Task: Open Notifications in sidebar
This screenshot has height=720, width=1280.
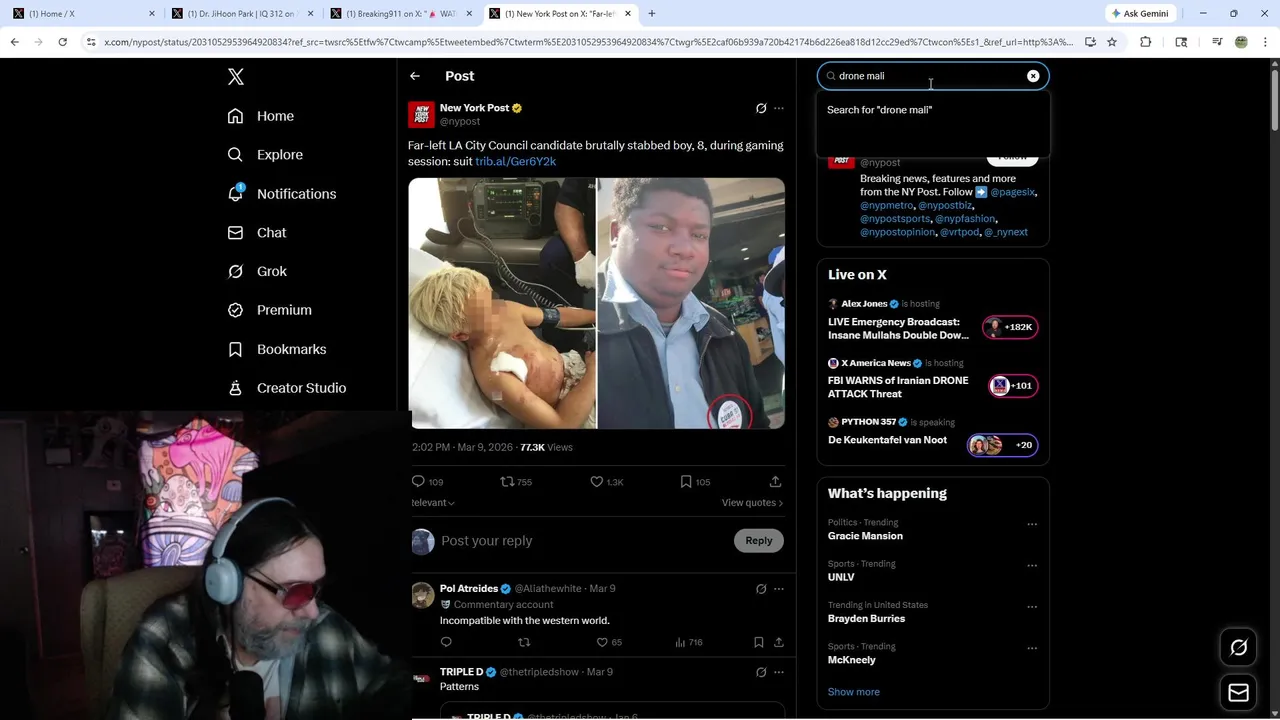Action: pos(282,194)
